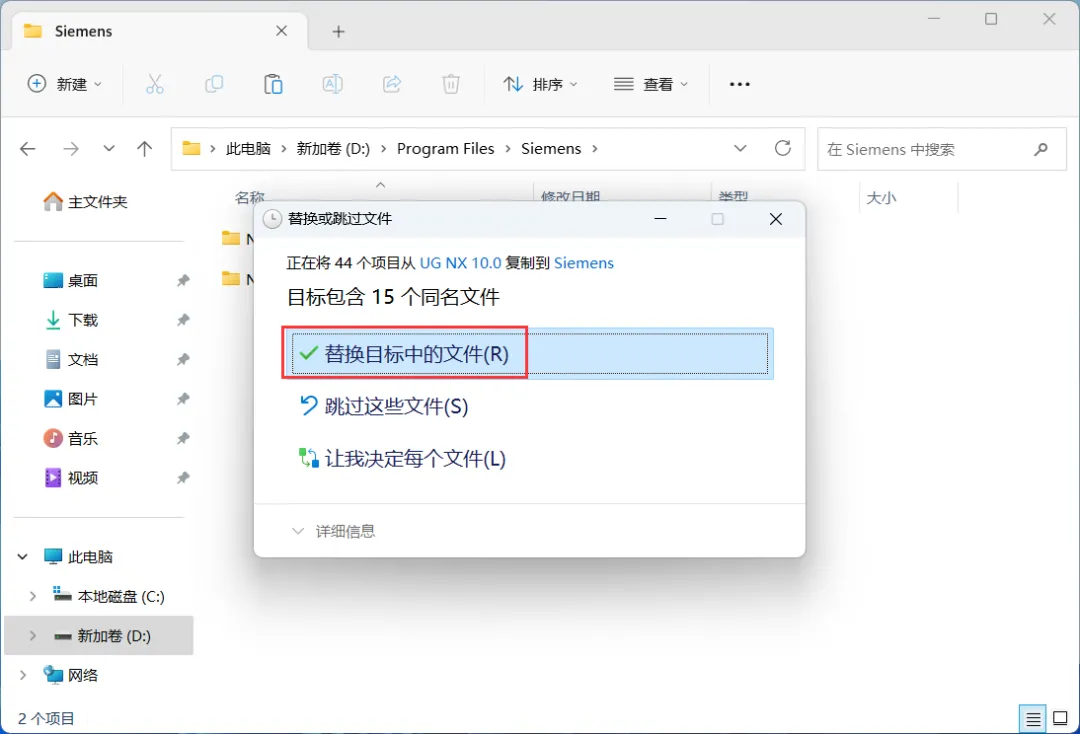Unpin 下载 using its pin icon
The width and height of the screenshot is (1080, 734).
point(183,320)
